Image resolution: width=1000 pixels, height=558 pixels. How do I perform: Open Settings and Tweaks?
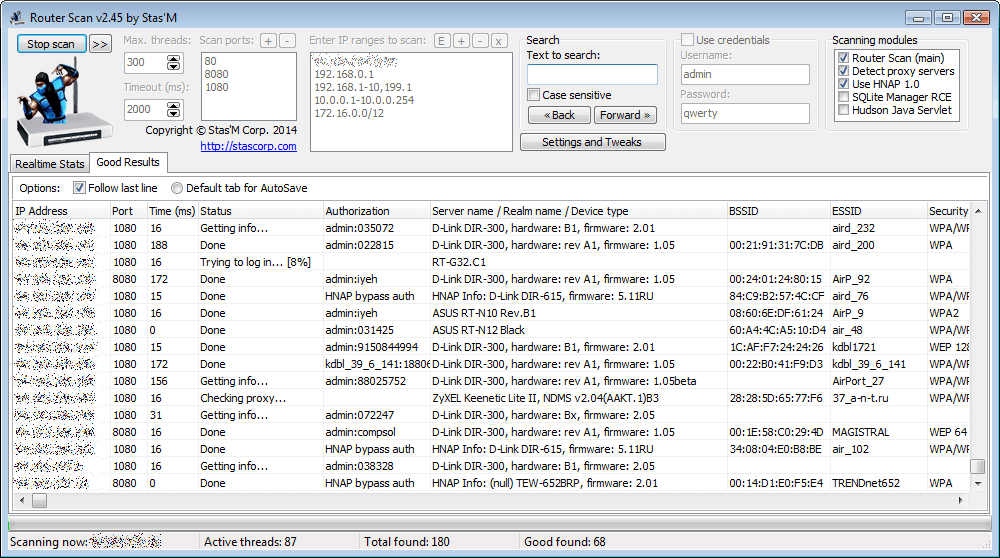(592, 142)
